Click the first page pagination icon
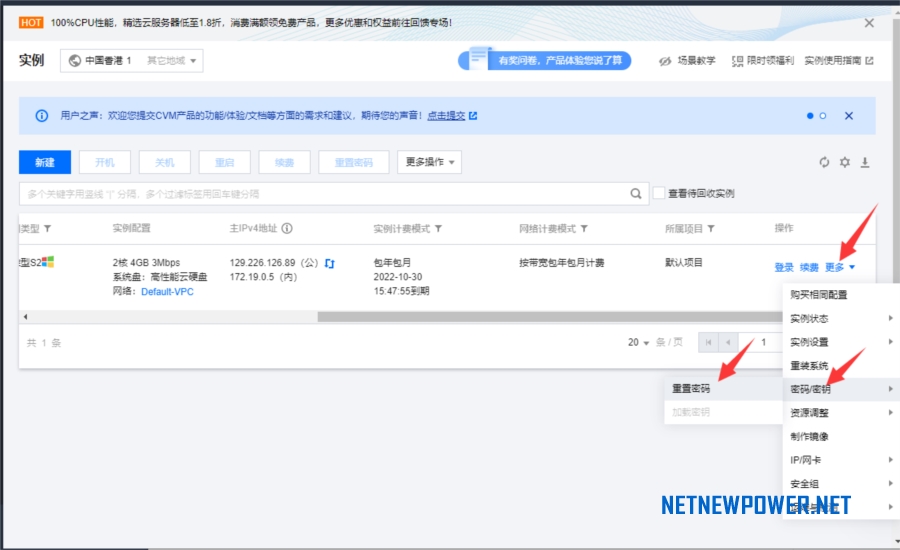Image resolution: width=900 pixels, height=550 pixels. (x=708, y=343)
